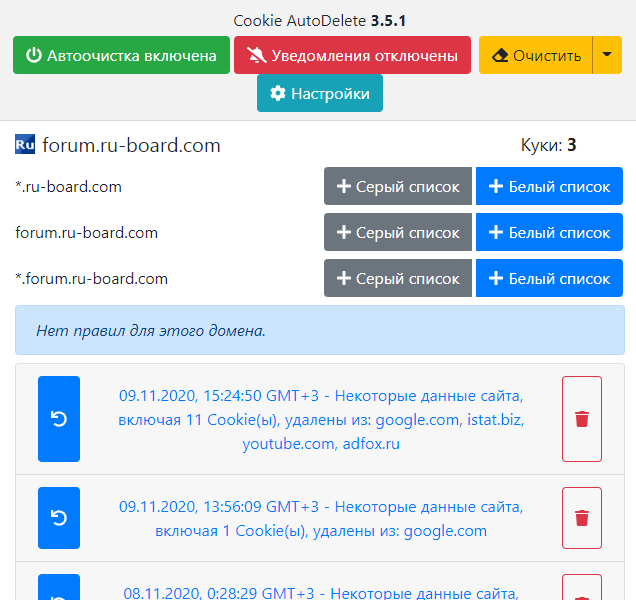This screenshot has width=636, height=600.
Task: Click the forum.ru-board.com heading
Action: 131,145
